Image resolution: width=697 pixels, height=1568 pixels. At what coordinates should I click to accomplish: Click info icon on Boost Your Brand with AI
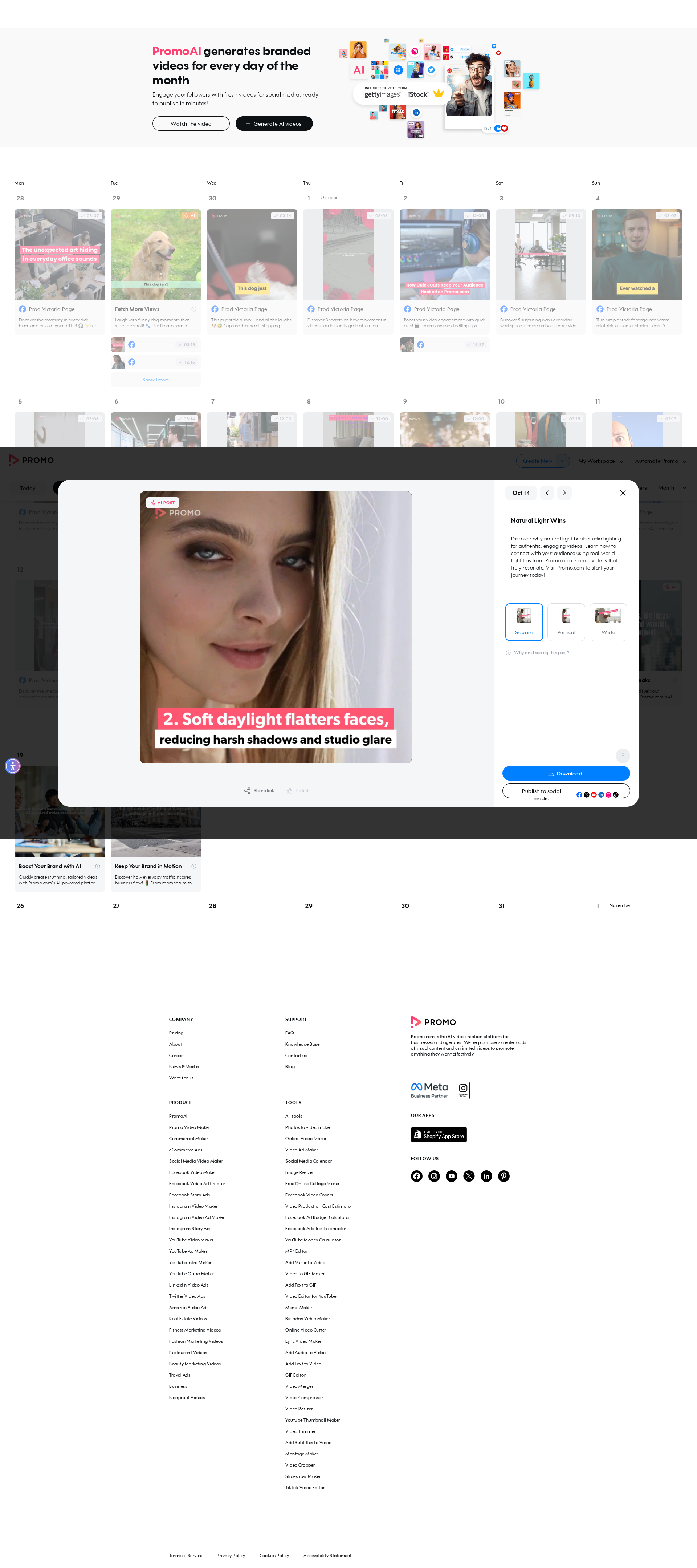pos(97,866)
